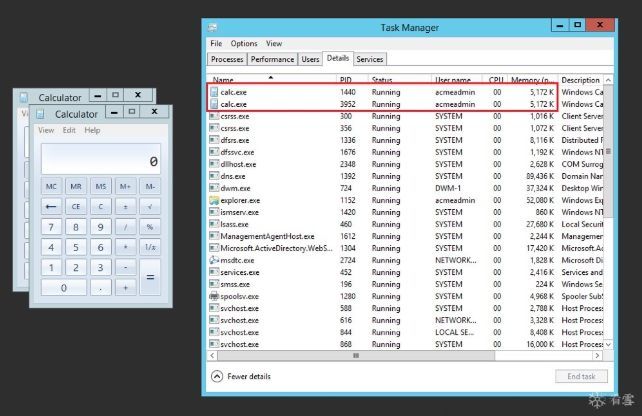Click the Calculator equals button
The image size is (642, 416).
coord(150,277)
